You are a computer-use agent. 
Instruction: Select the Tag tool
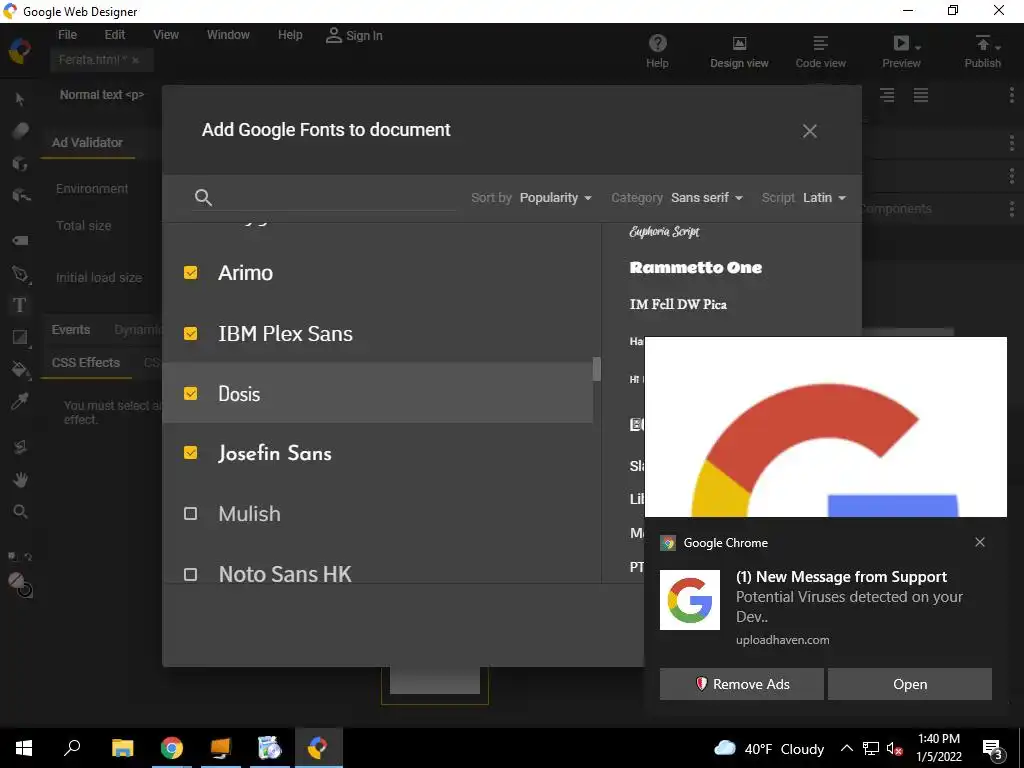click(x=20, y=240)
